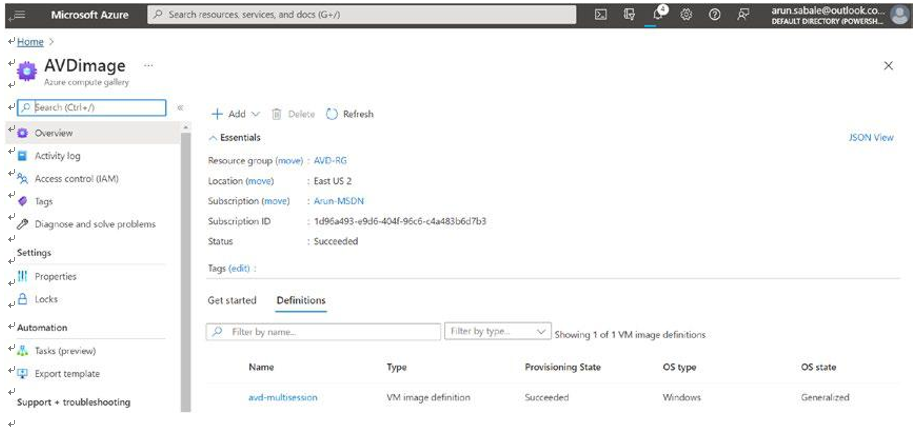
Task: Click the Generalized OS state cell
Action: (825, 397)
